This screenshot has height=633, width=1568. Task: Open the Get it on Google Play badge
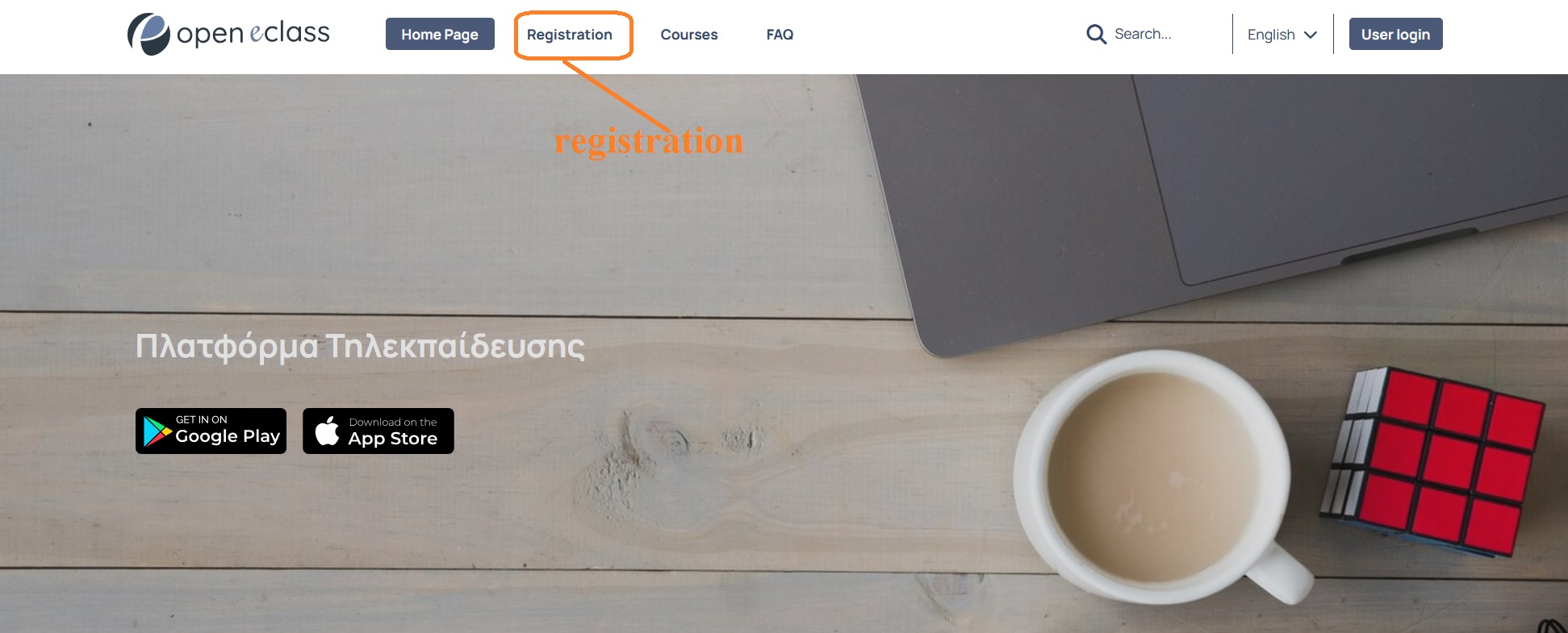tap(211, 431)
